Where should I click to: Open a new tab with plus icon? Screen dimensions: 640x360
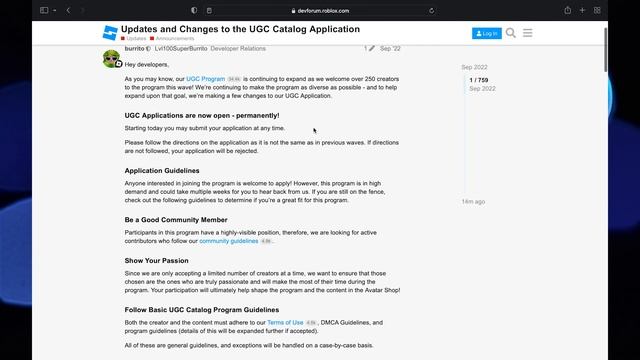[582, 10]
